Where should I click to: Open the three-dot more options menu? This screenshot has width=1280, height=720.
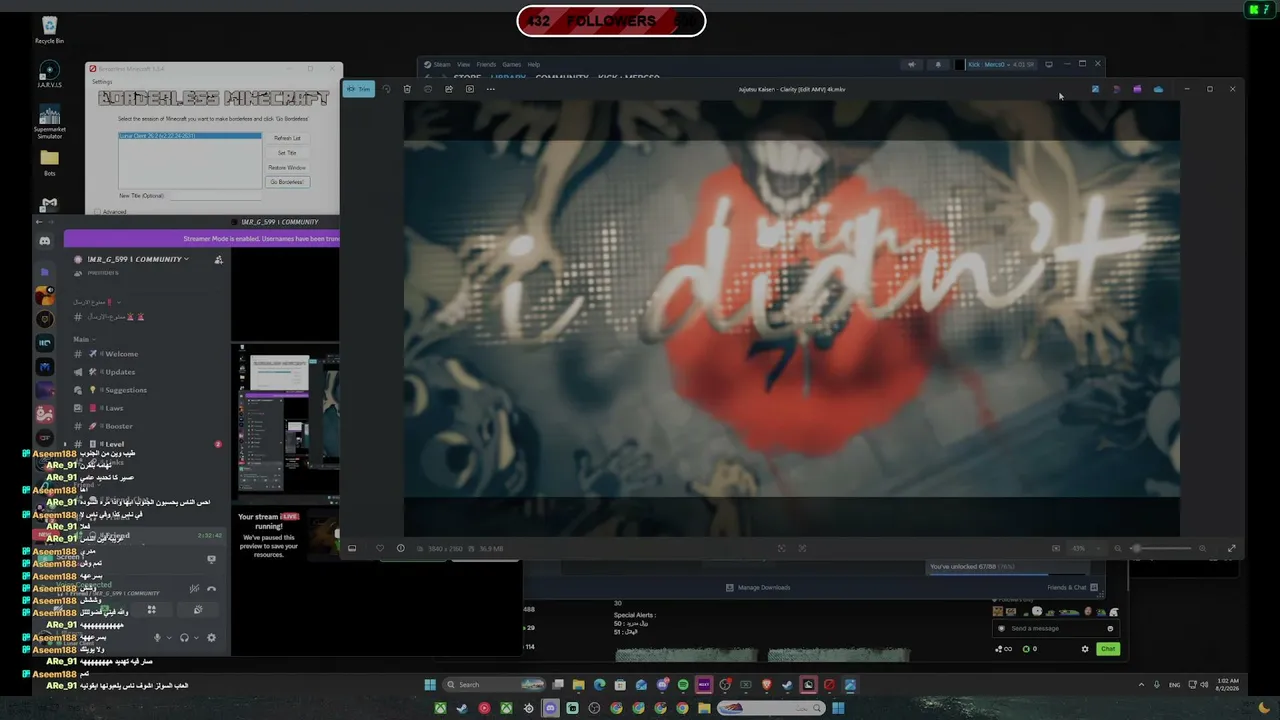point(490,89)
